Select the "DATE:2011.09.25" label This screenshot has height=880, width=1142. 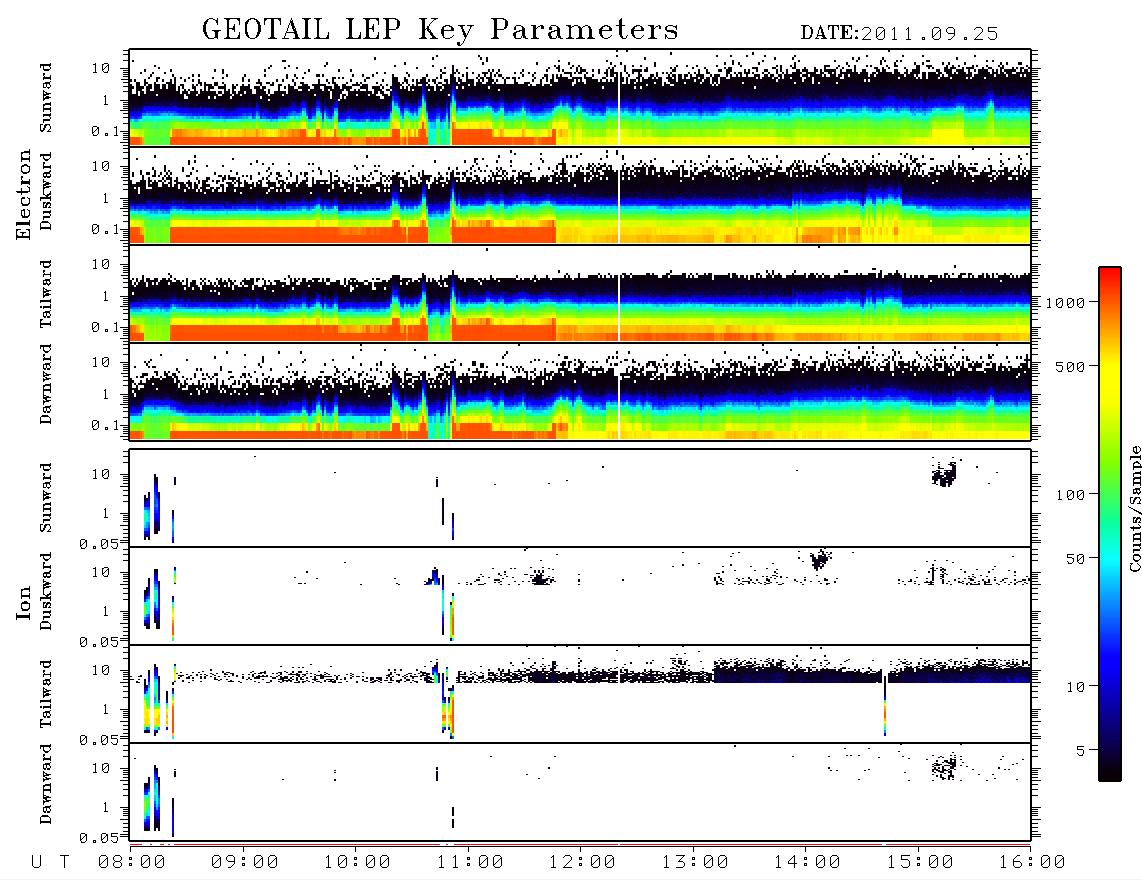(899, 34)
